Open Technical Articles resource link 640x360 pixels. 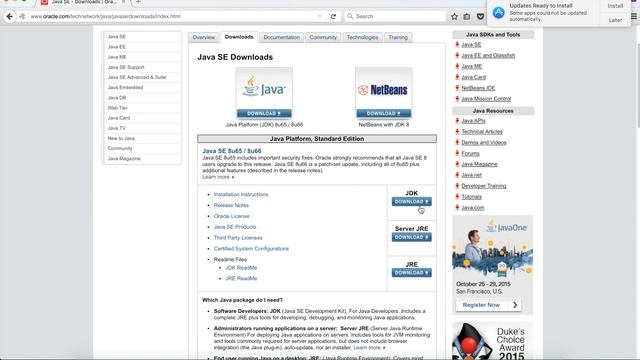point(482,132)
